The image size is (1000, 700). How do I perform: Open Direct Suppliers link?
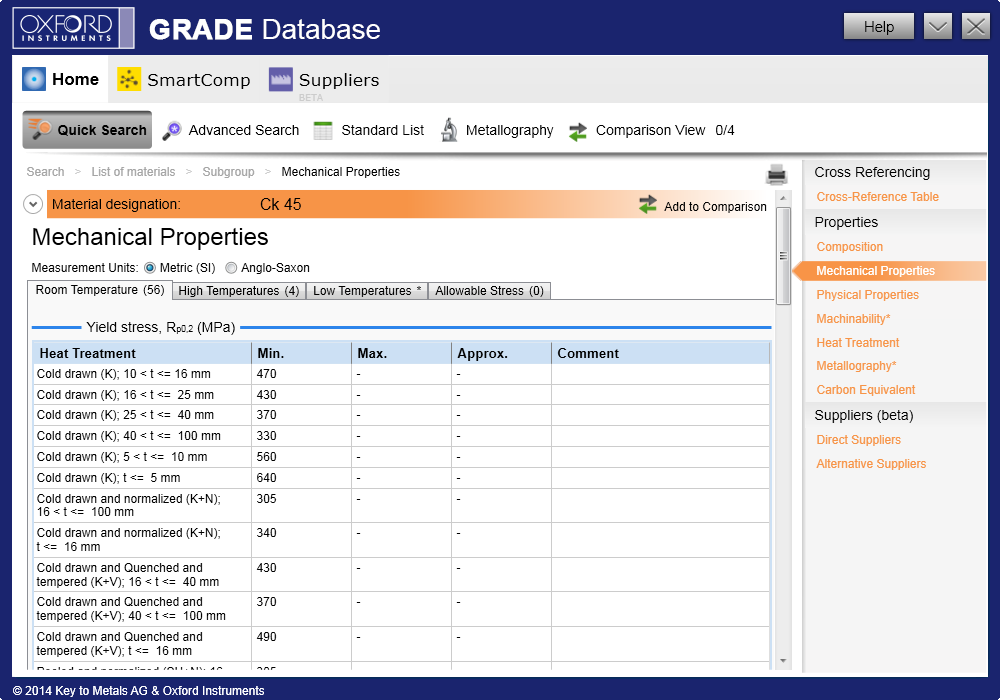pyautogui.click(x=858, y=440)
